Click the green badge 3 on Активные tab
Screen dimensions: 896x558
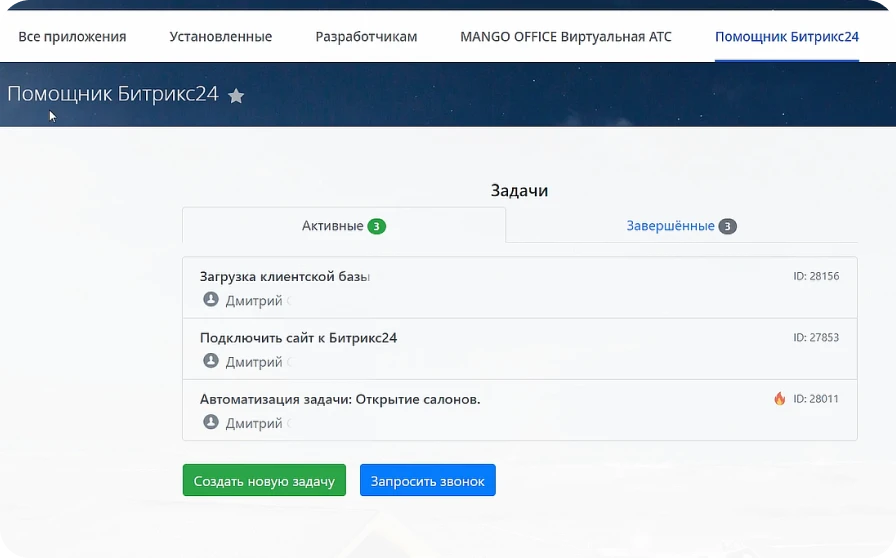click(x=377, y=226)
